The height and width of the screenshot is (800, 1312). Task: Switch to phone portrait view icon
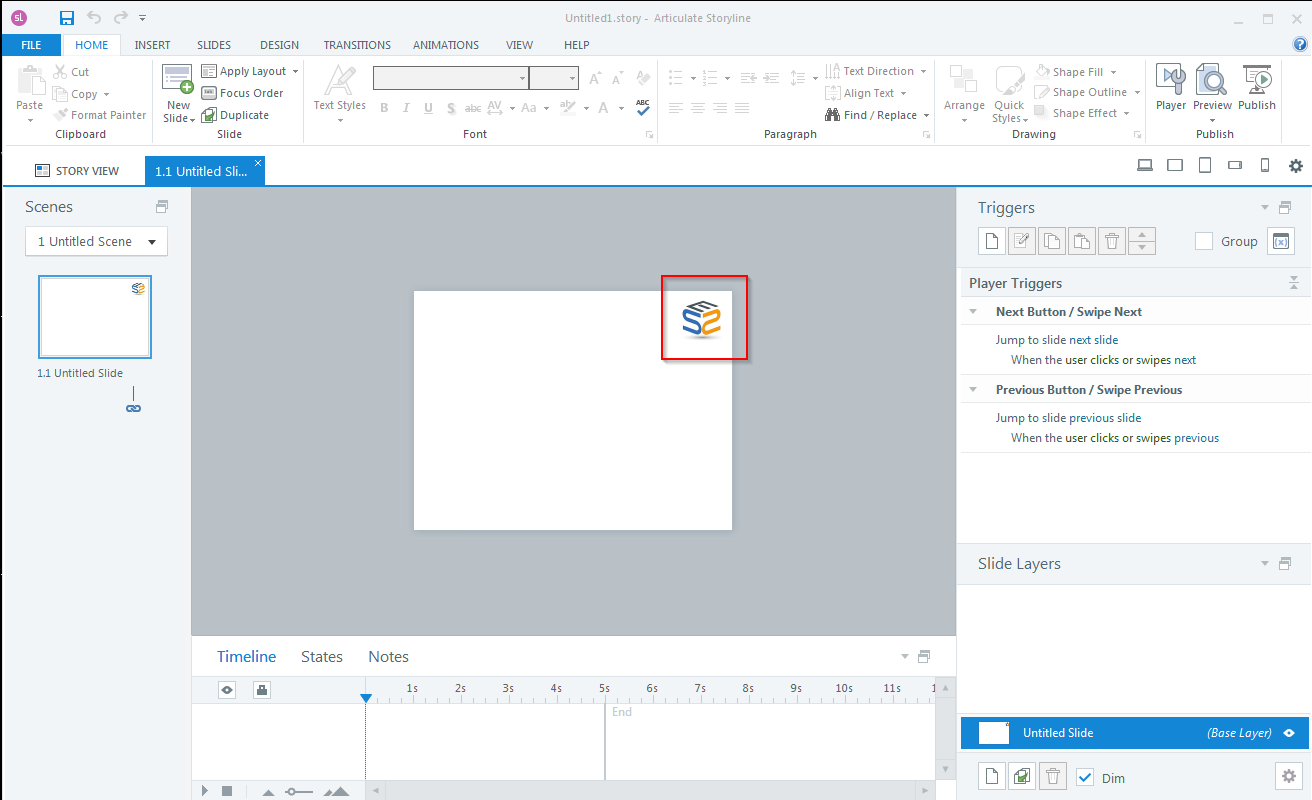[1264, 166]
